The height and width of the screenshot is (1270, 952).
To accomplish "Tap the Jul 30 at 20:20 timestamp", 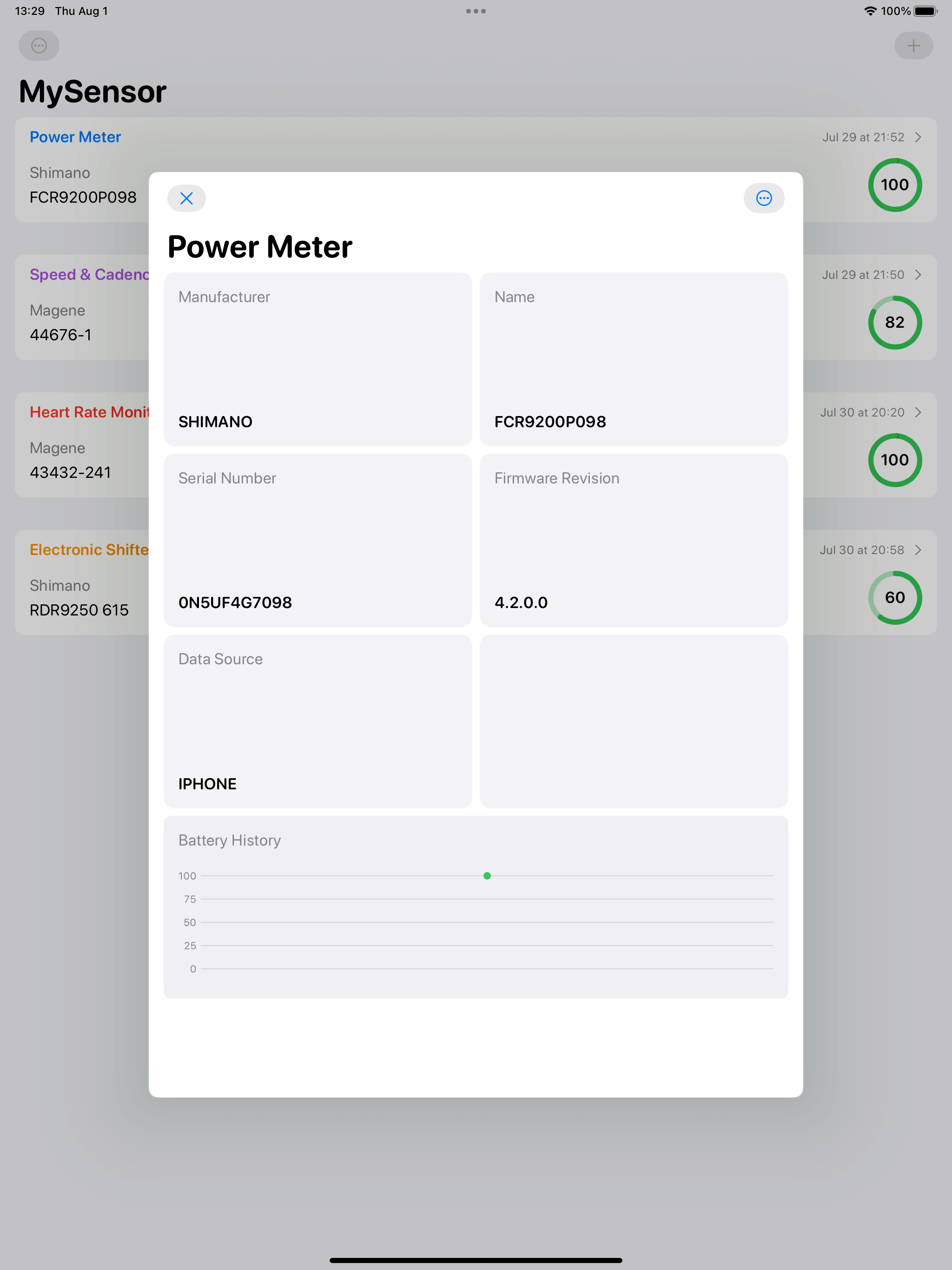I will (862, 412).
